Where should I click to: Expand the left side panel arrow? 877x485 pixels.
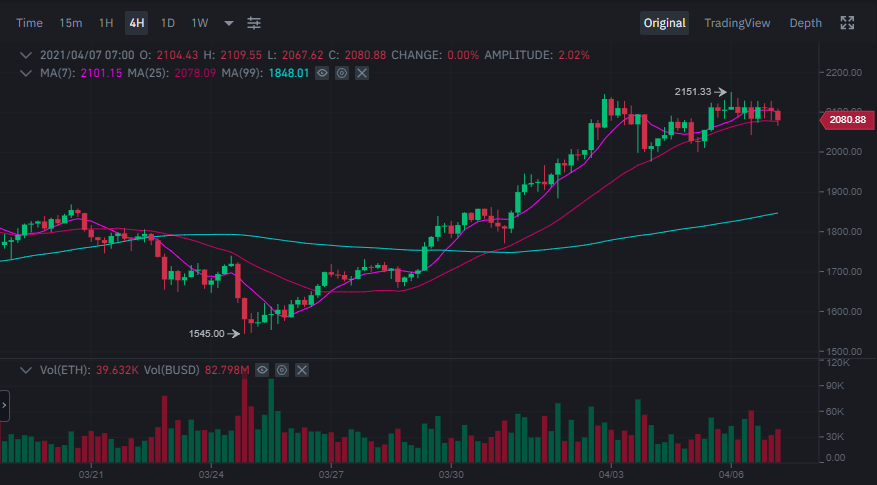click(4, 406)
